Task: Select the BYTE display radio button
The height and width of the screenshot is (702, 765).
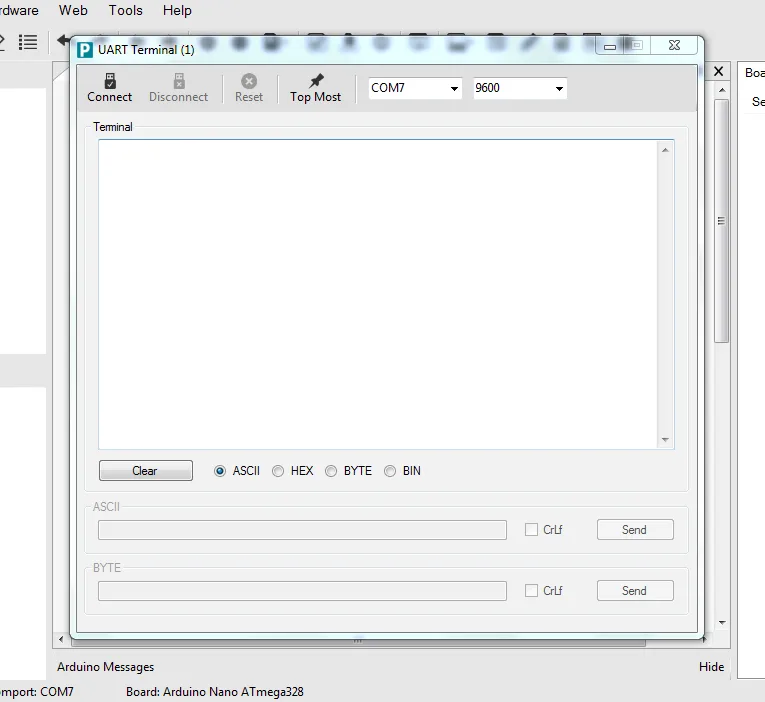Action: [331, 471]
